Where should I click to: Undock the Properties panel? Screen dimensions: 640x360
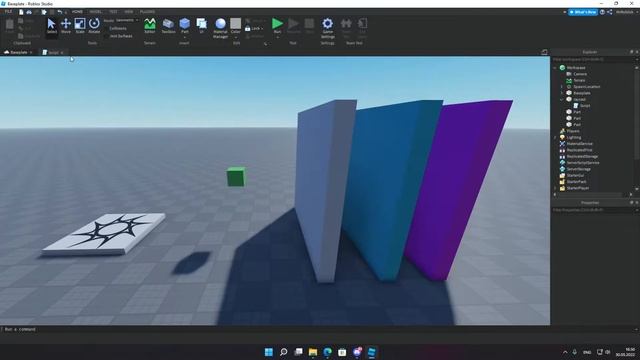click(631, 202)
